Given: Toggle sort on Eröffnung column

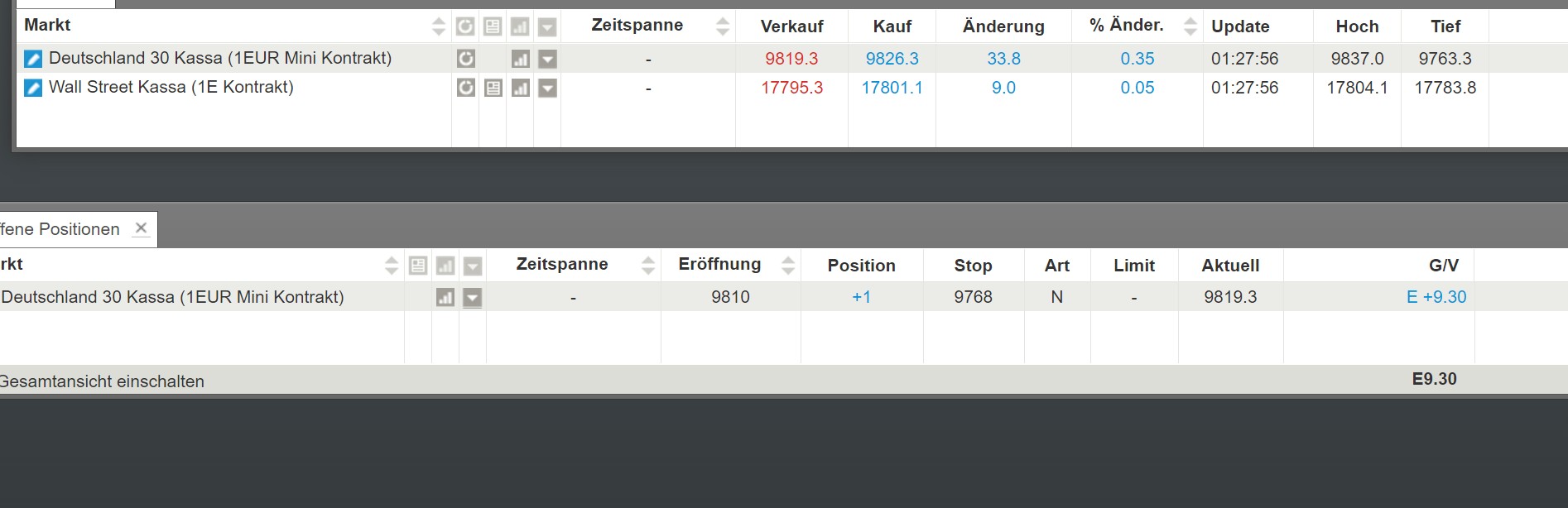Looking at the screenshot, I should click(788, 265).
